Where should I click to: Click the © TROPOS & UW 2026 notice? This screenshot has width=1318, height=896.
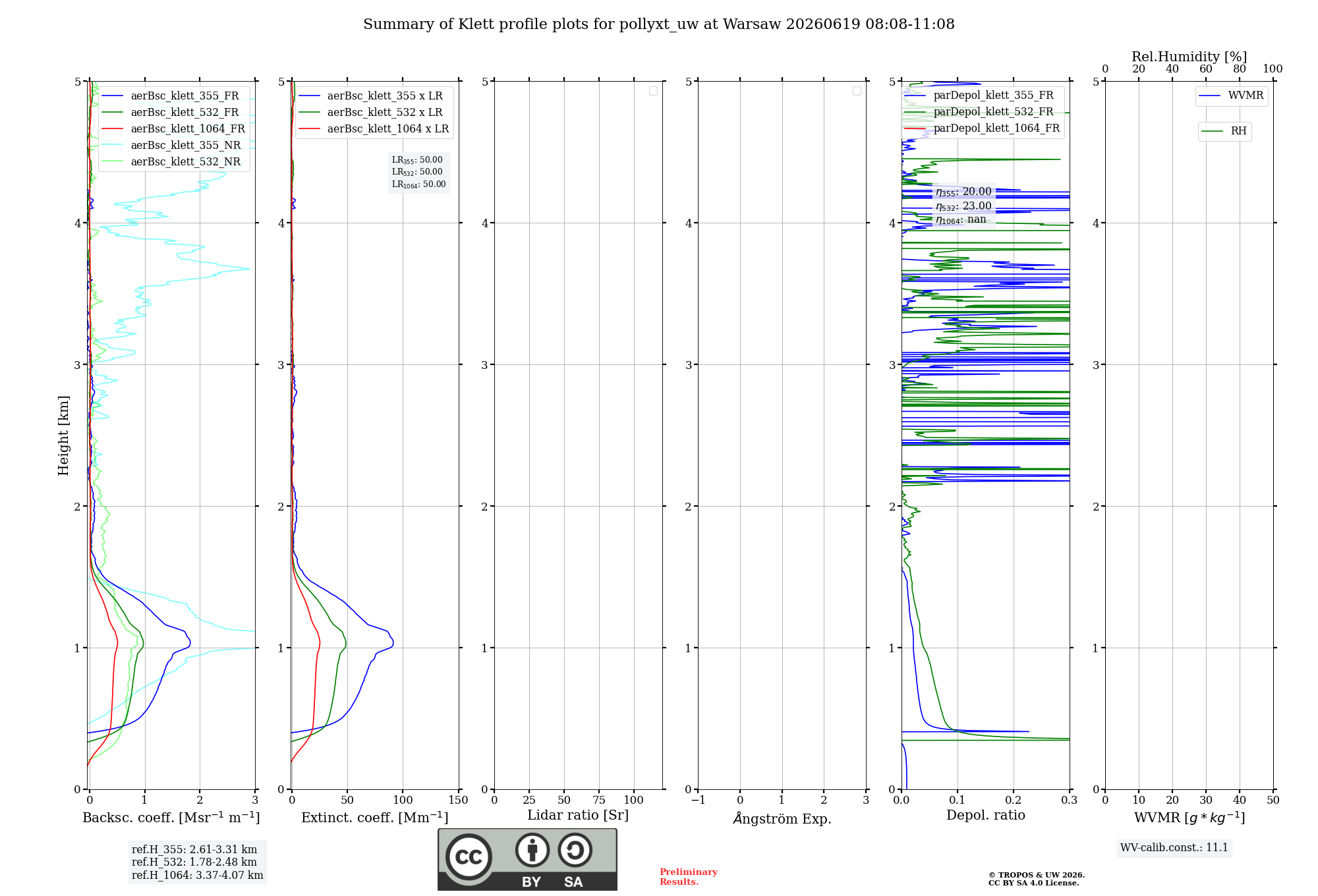pyautogui.click(x=1037, y=876)
